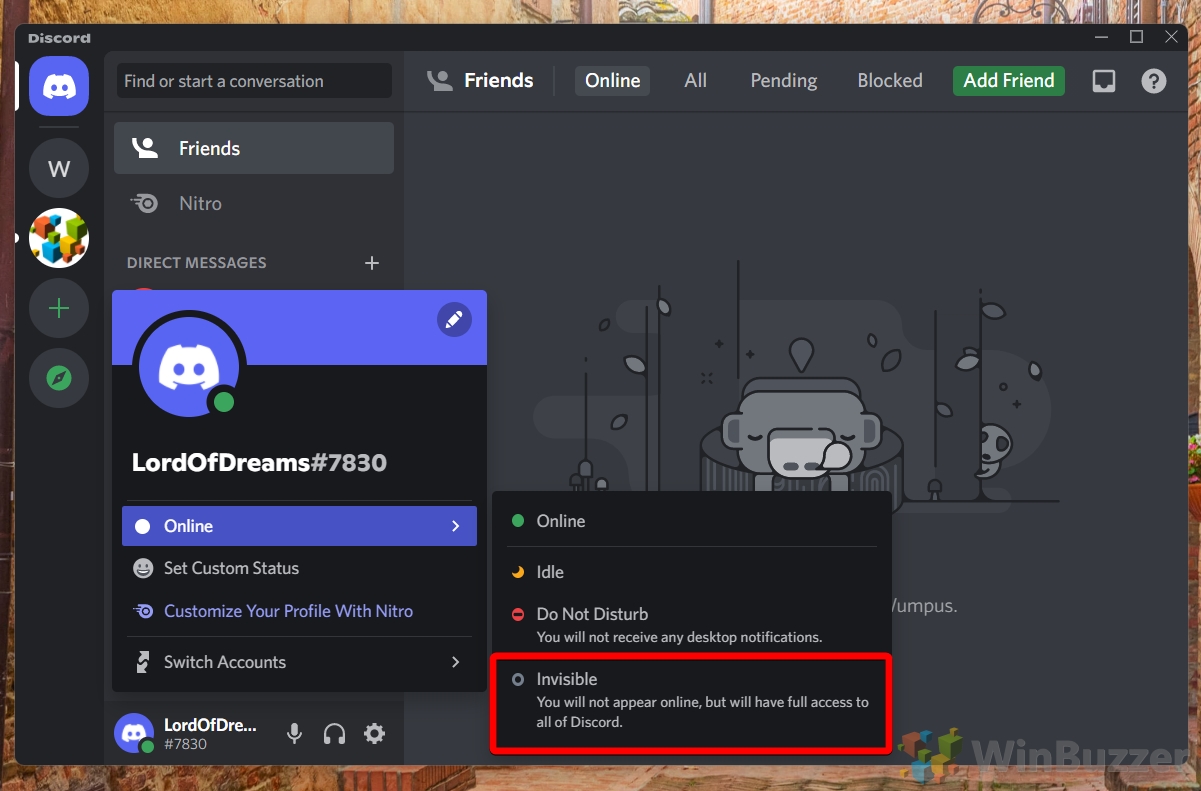
Task: Click the Add Friend button
Action: point(1009,81)
